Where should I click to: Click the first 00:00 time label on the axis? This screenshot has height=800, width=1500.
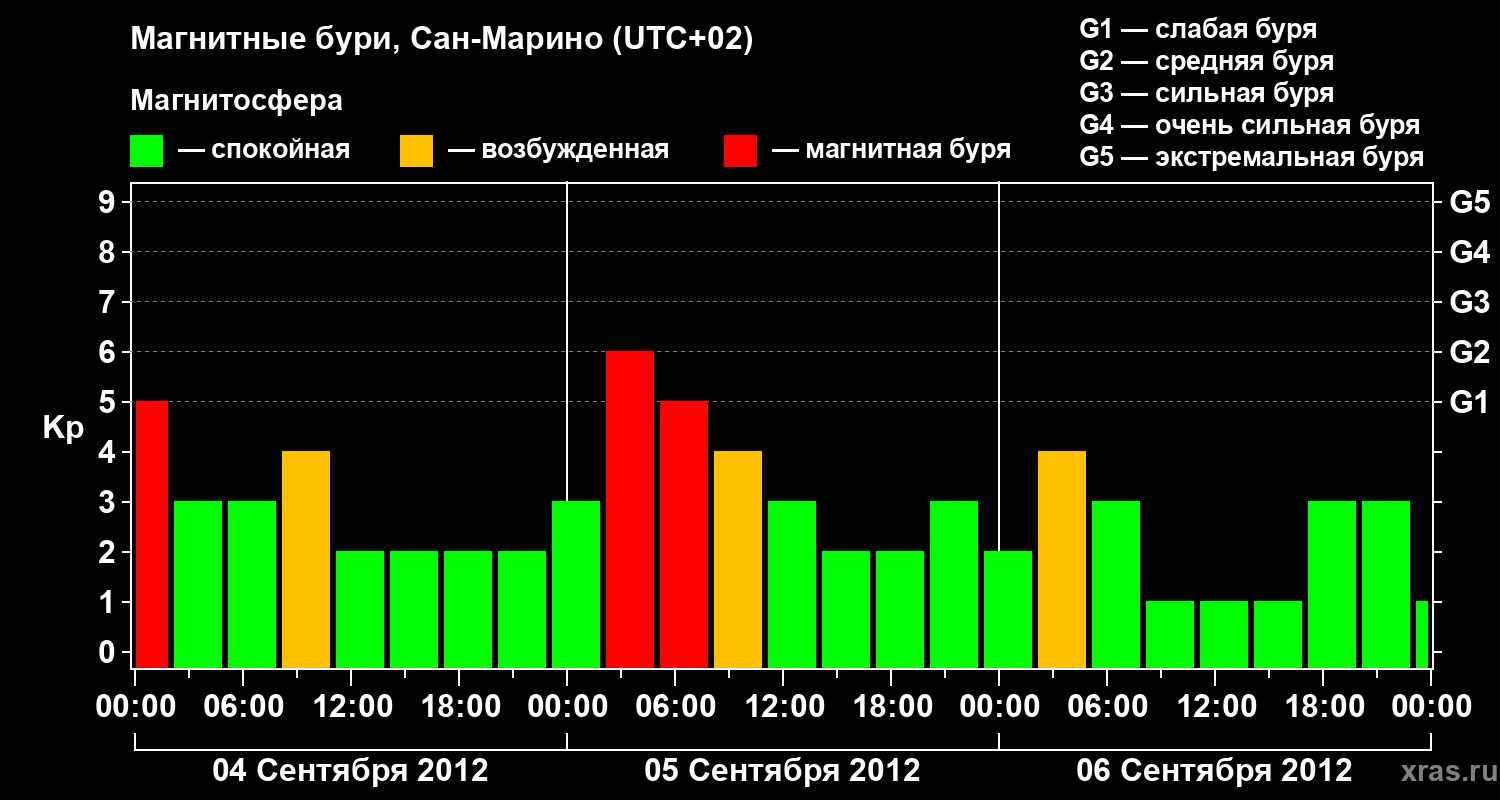pos(135,707)
